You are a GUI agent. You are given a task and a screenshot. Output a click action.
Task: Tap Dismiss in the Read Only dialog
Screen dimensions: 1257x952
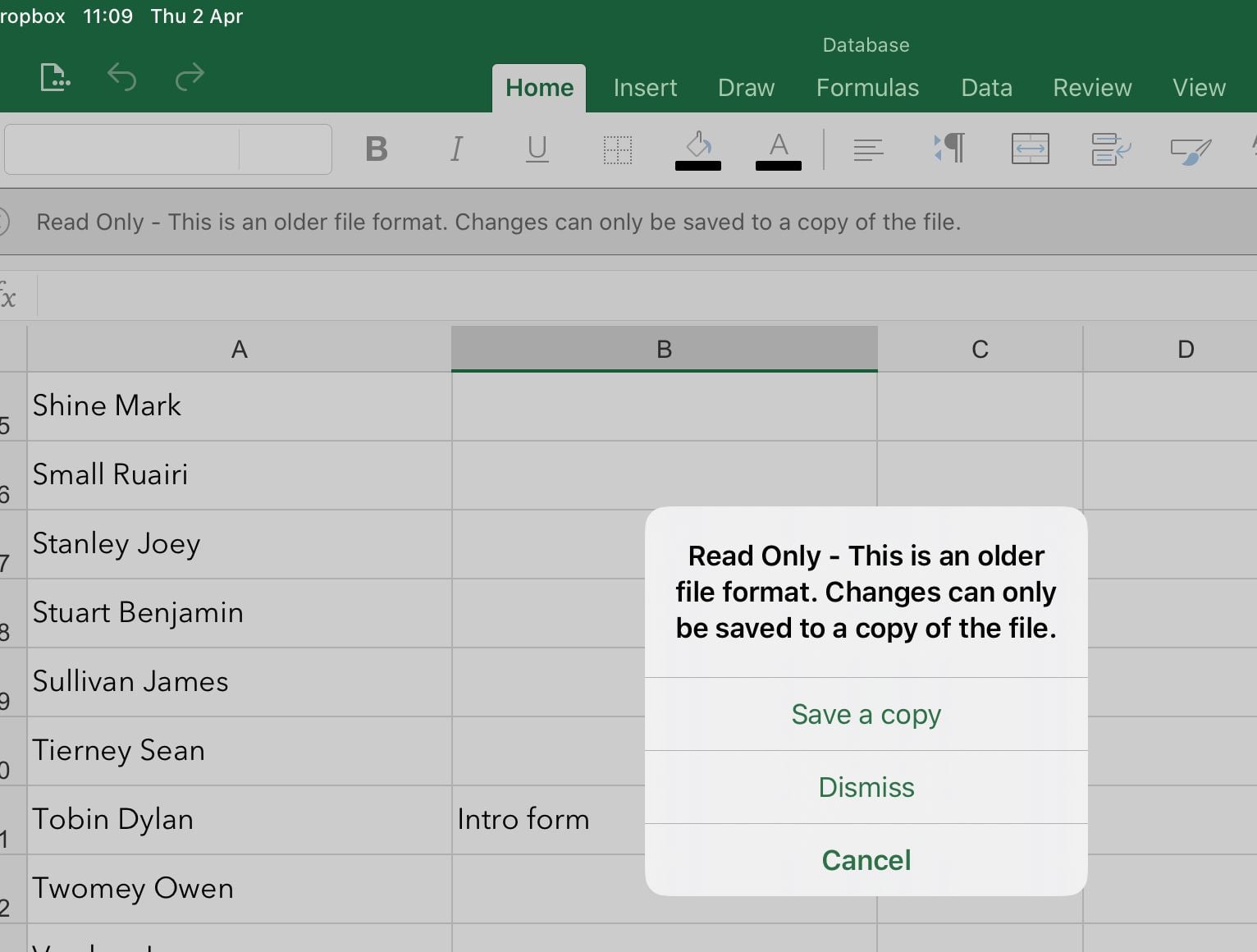pyautogui.click(x=866, y=787)
